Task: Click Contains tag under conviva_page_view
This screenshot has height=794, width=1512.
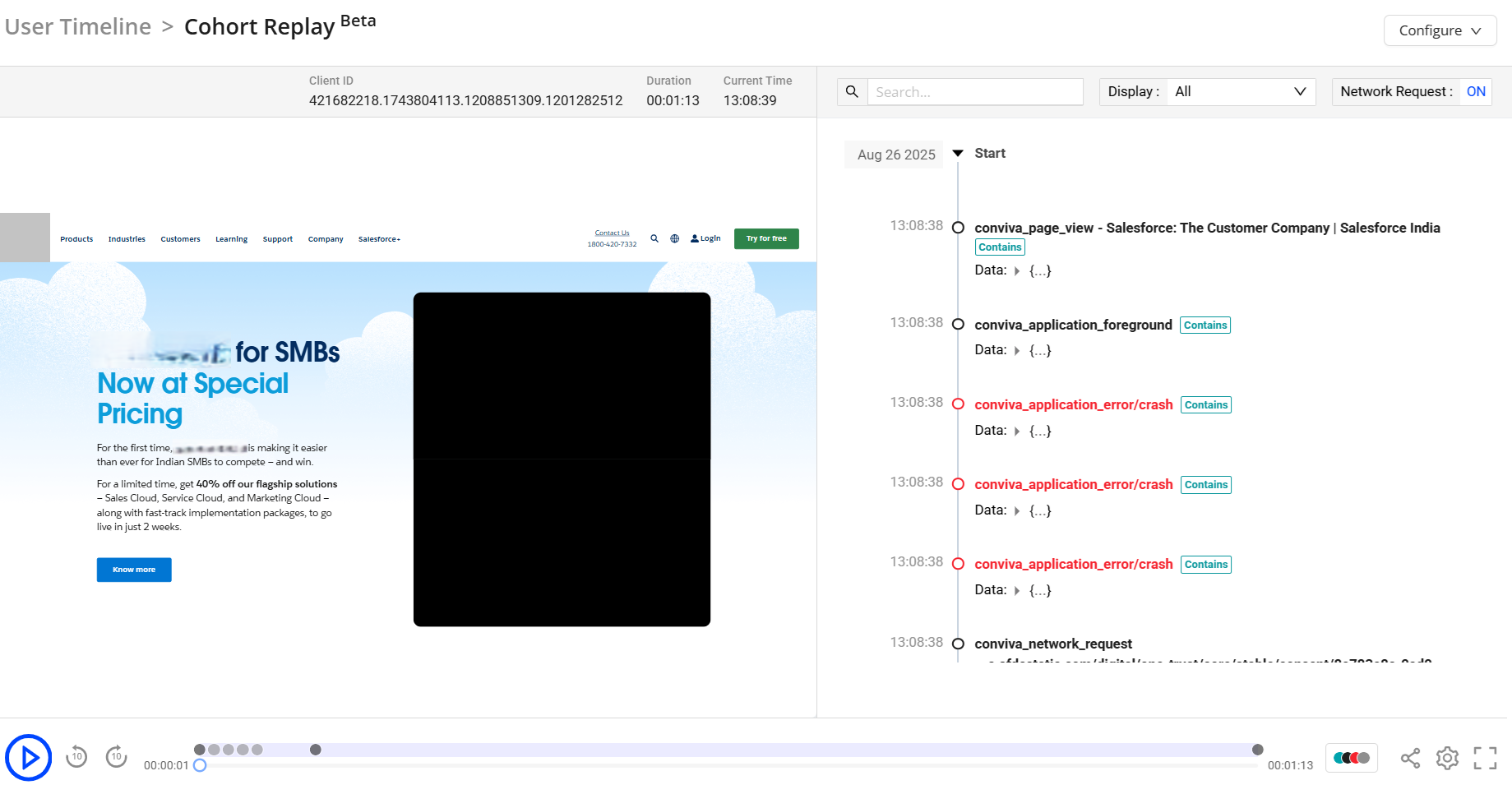Action: click(x=1000, y=247)
